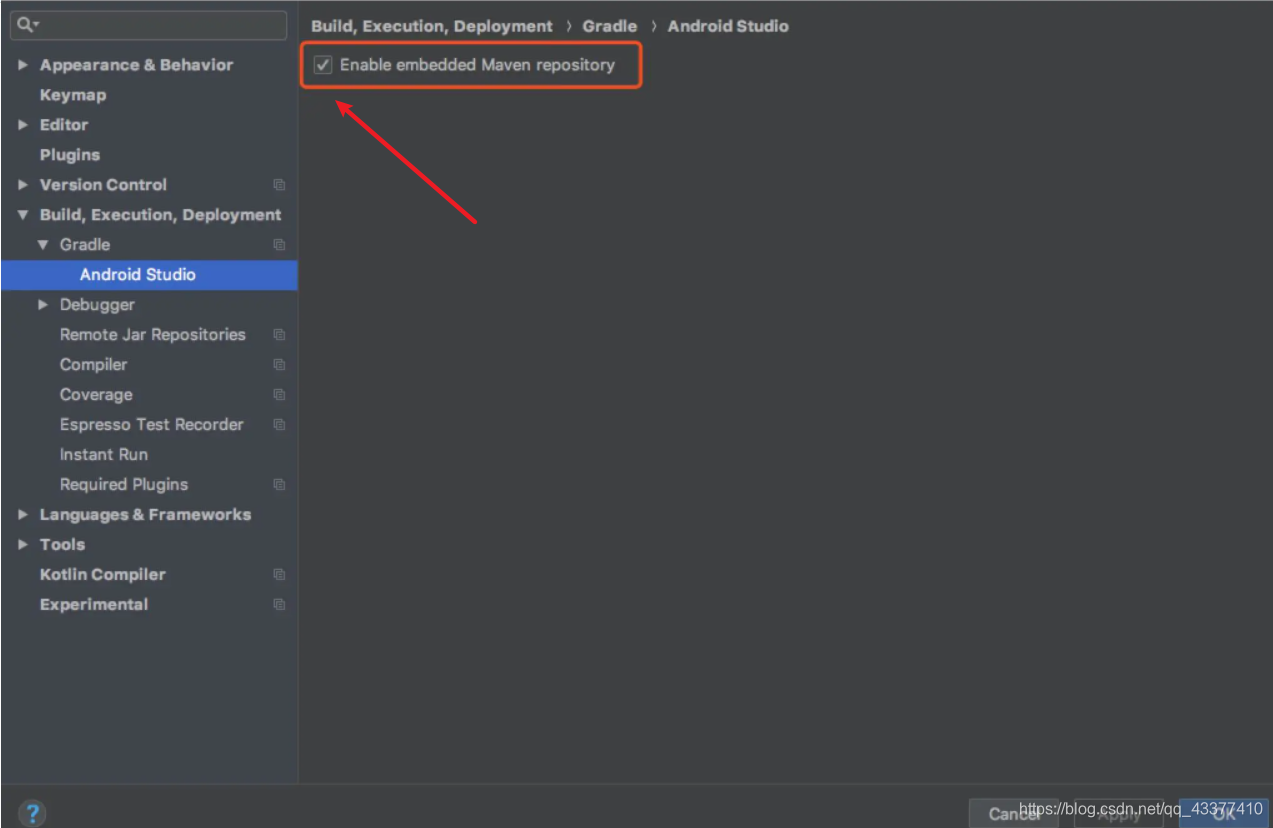Click Android Studio breadcrumb text
Image resolution: width=1273 pixels, height=828 pixels.
728,26
